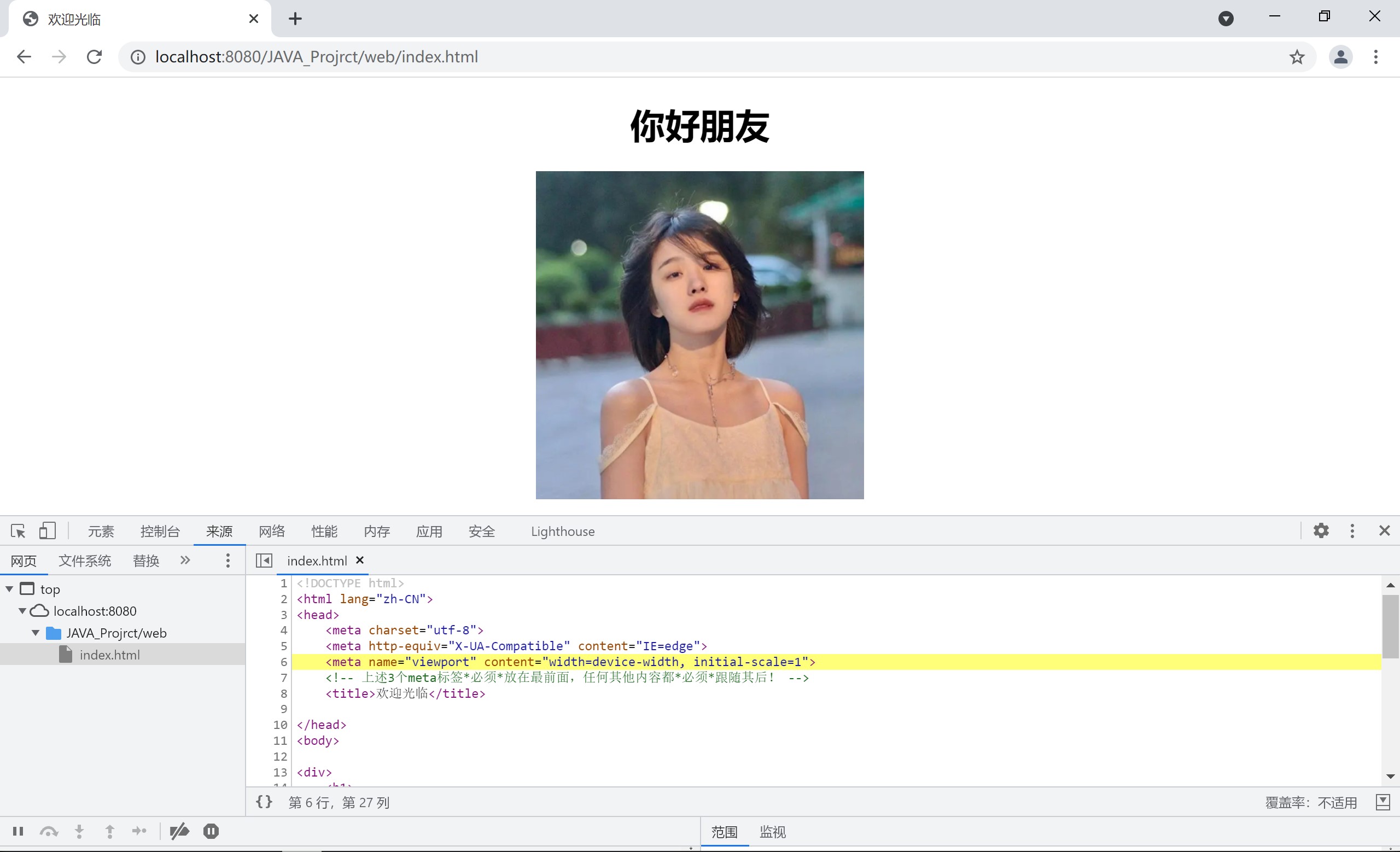This screenshot has width=1400, height=852.
Task: Toggle pause on exceptions icon
Action: (211, 832)
